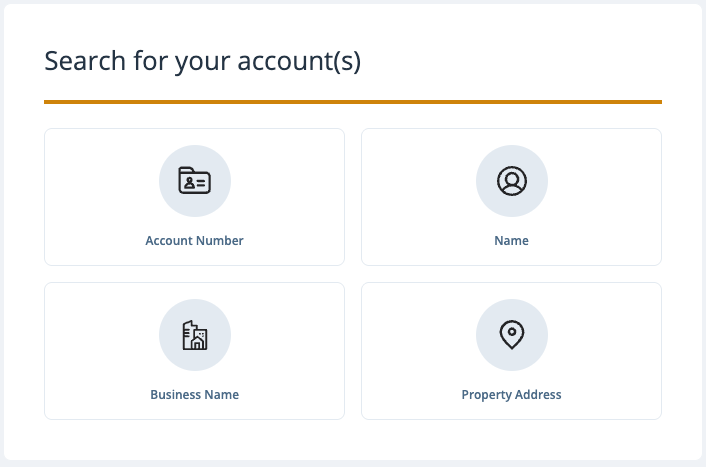Select the Business Name search card
This screenshot has height=467, width=706.
click(195, 351)
